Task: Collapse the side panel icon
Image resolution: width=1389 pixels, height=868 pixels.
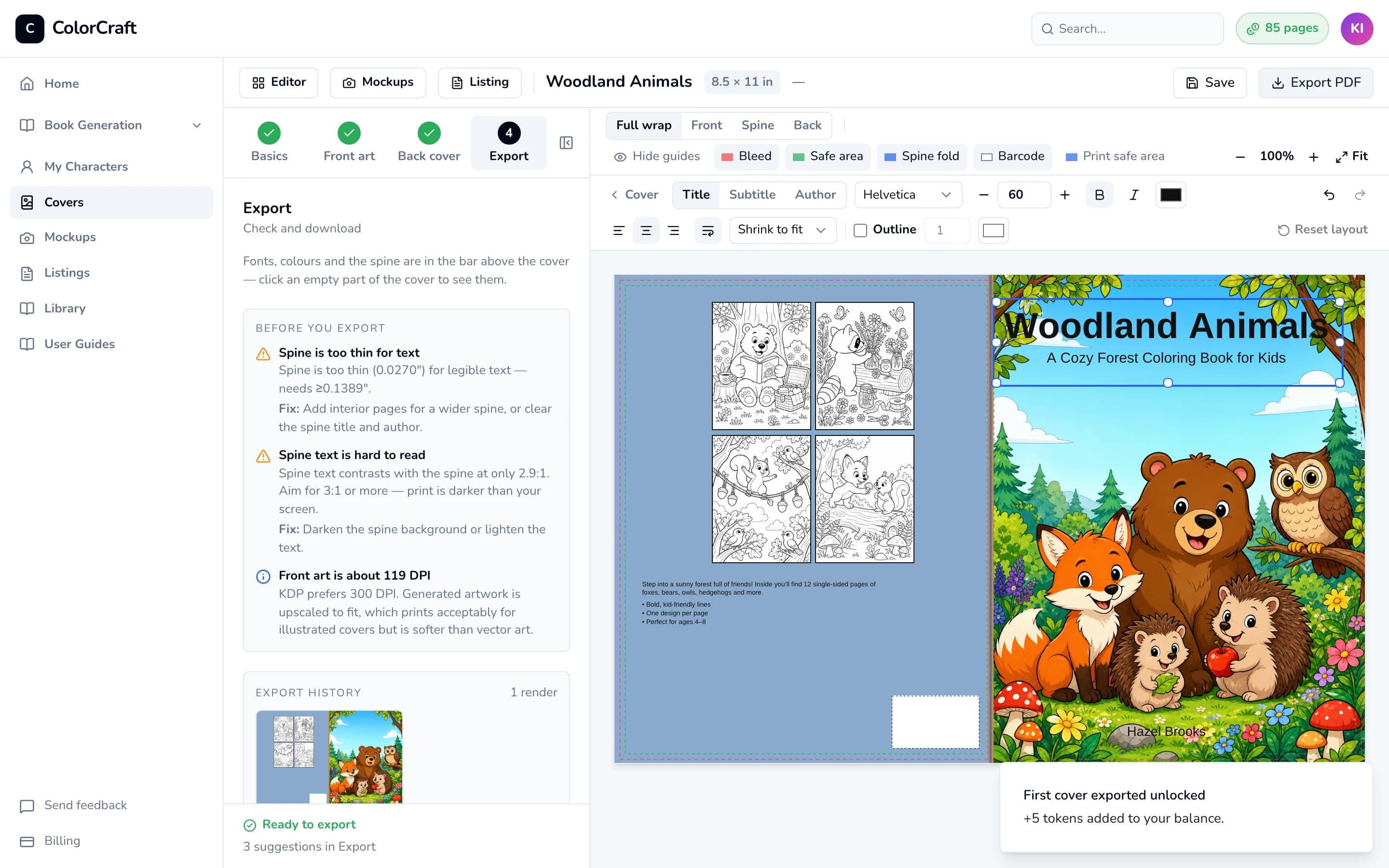Action: pos(566,142)
